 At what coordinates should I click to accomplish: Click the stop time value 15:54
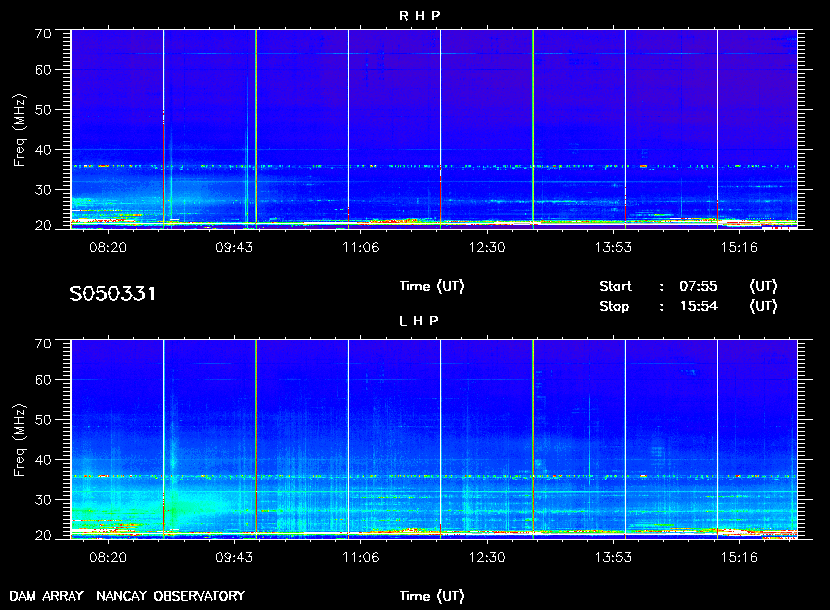[699, 306]
